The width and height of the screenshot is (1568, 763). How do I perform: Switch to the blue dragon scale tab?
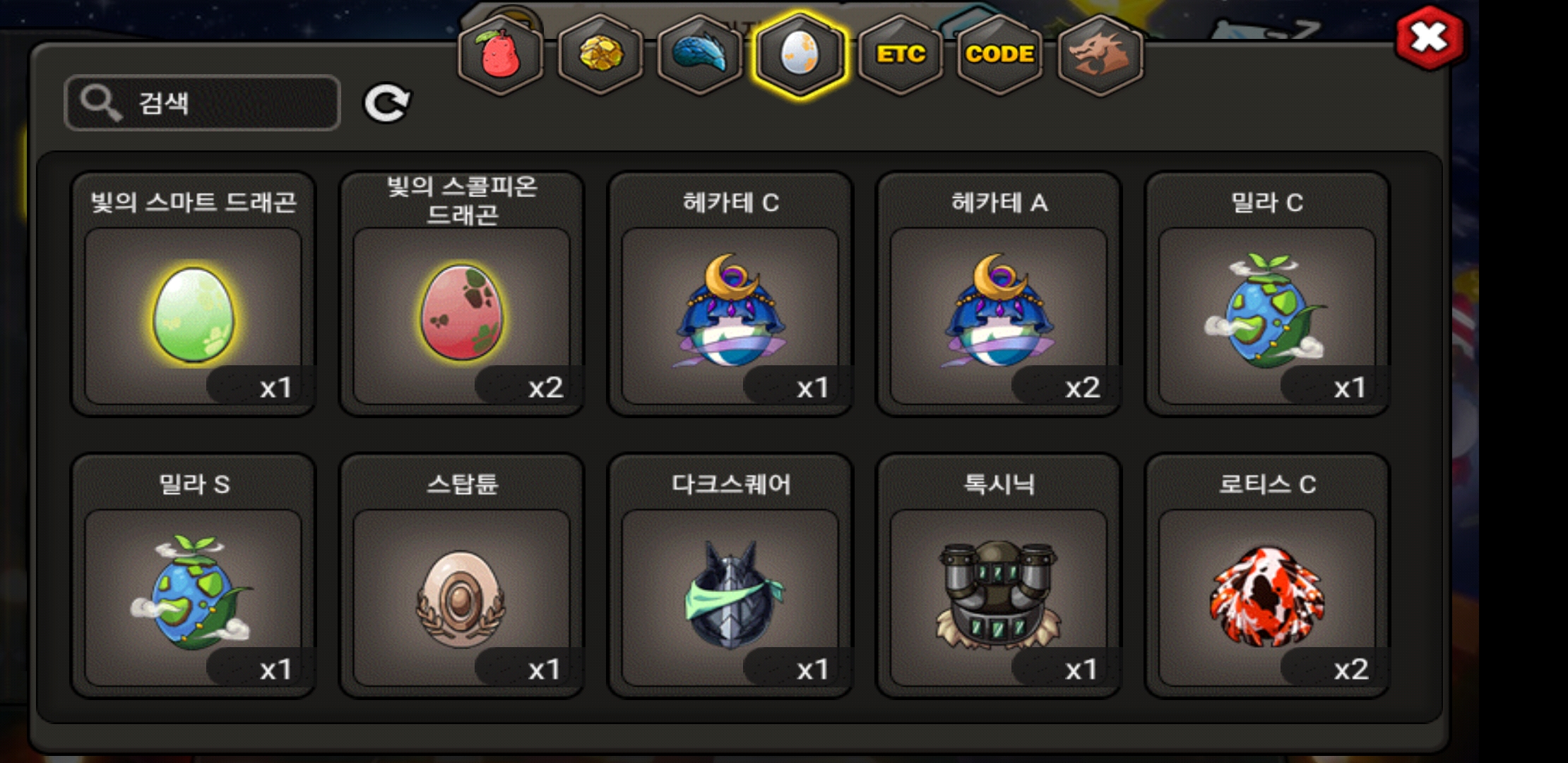pyautogui.click(x=700, y=54)
